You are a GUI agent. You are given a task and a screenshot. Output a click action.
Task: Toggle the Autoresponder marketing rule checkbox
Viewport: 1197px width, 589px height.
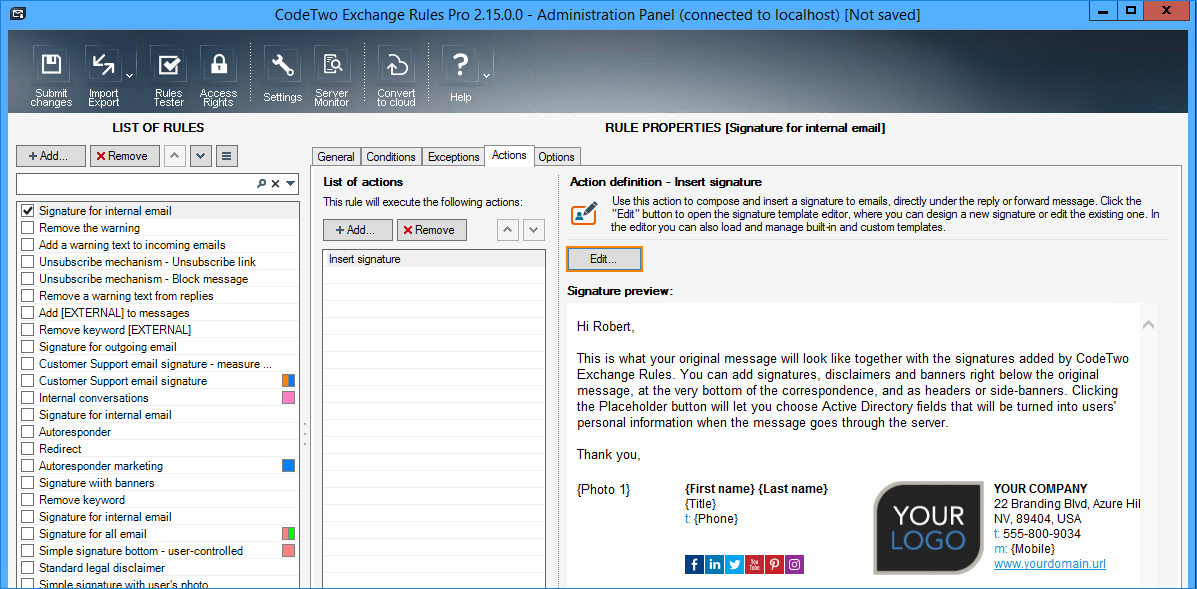pyautogui.click(x=27, y=465)
